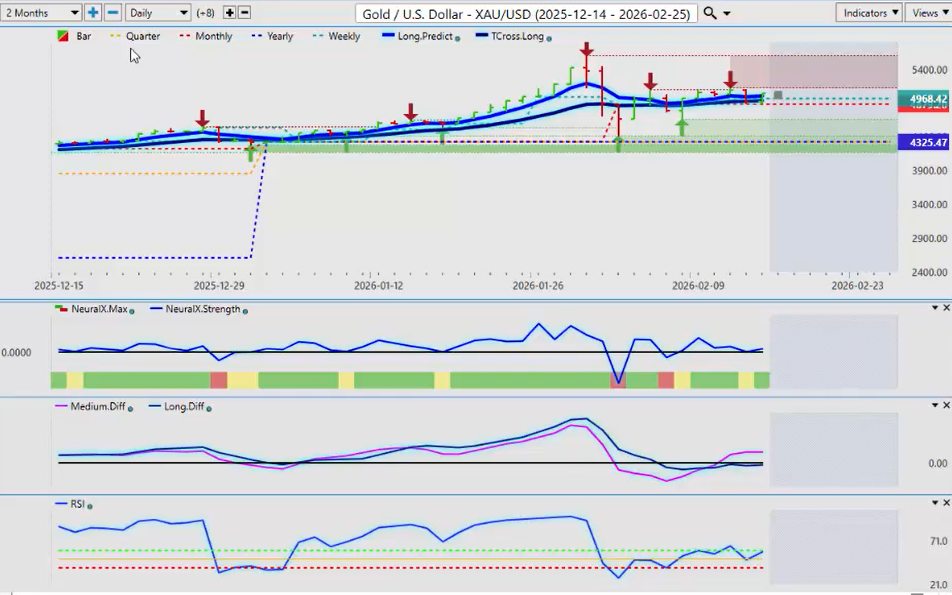The image size is (952, 595).
Task: Open the Daily interval dropdown
Action: pos(158,13)
